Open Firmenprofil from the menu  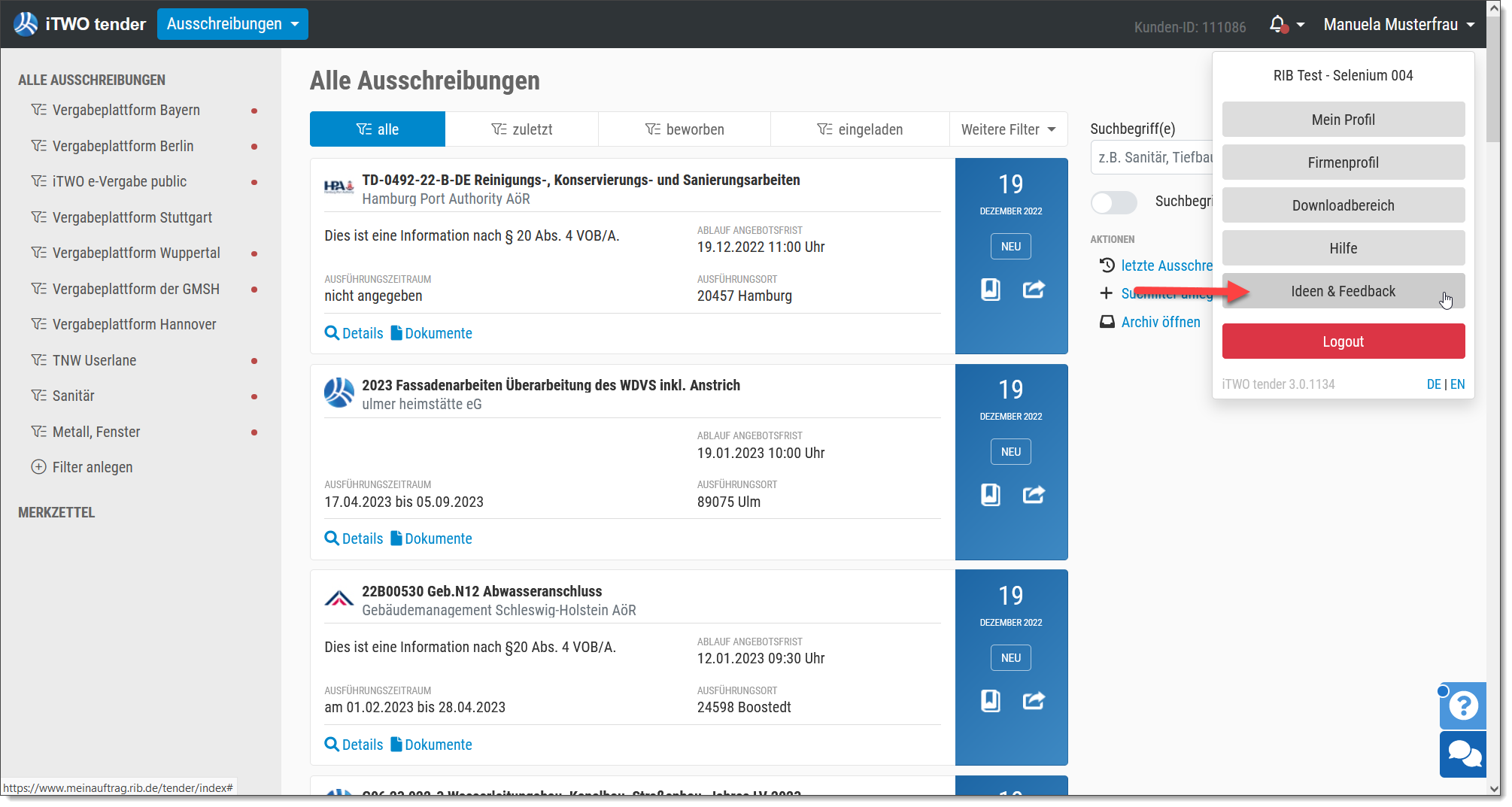(x=1343, y=162)
